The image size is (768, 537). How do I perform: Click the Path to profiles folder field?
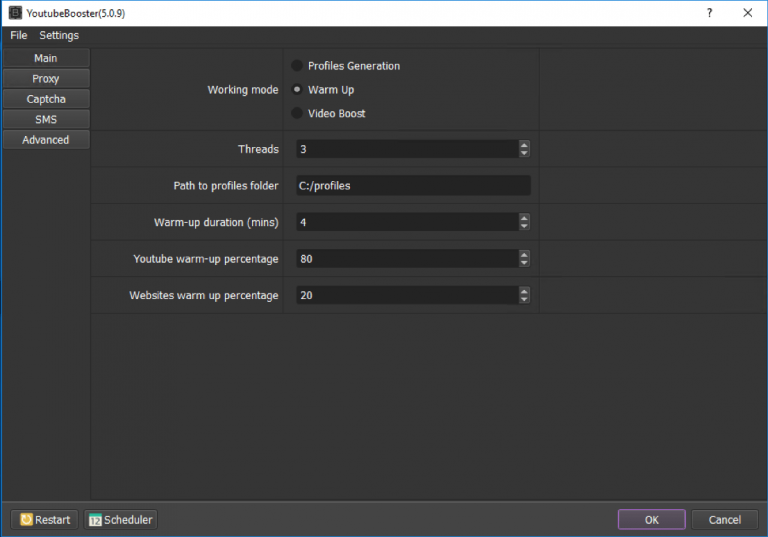click(x=413, y=186)
